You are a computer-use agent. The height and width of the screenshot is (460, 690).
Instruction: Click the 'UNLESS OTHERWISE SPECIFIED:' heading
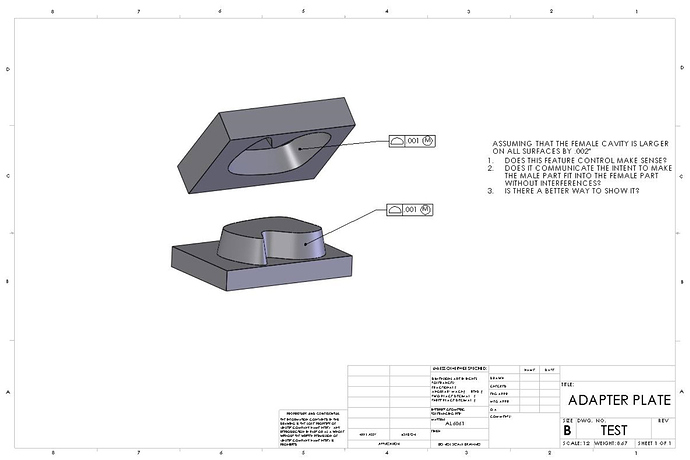pos(460,368)
